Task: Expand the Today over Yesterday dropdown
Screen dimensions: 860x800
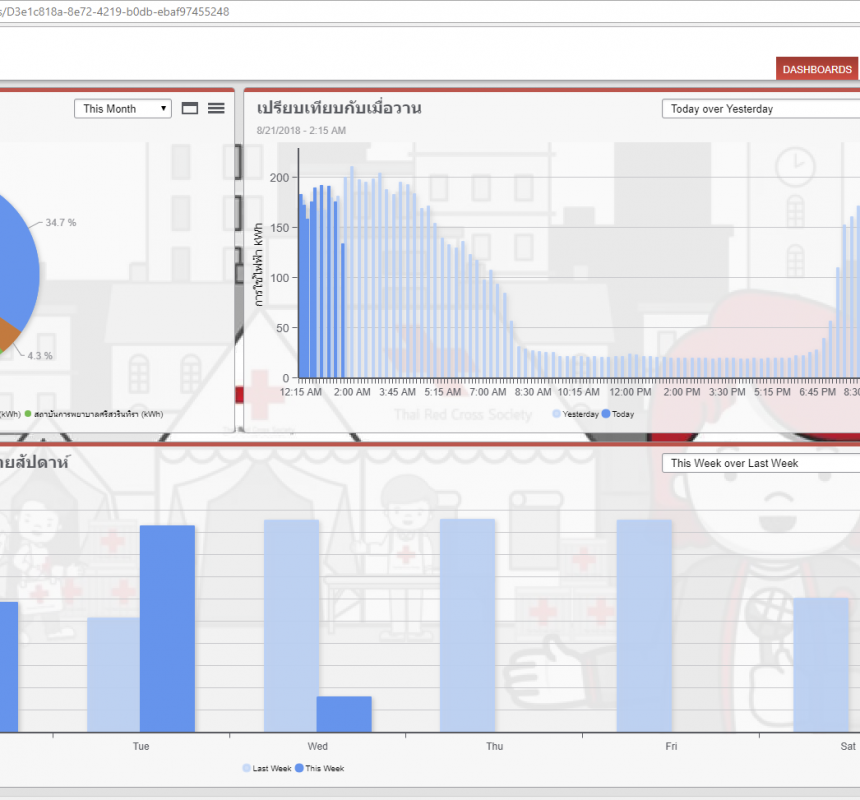Action: tap(760, 109)
